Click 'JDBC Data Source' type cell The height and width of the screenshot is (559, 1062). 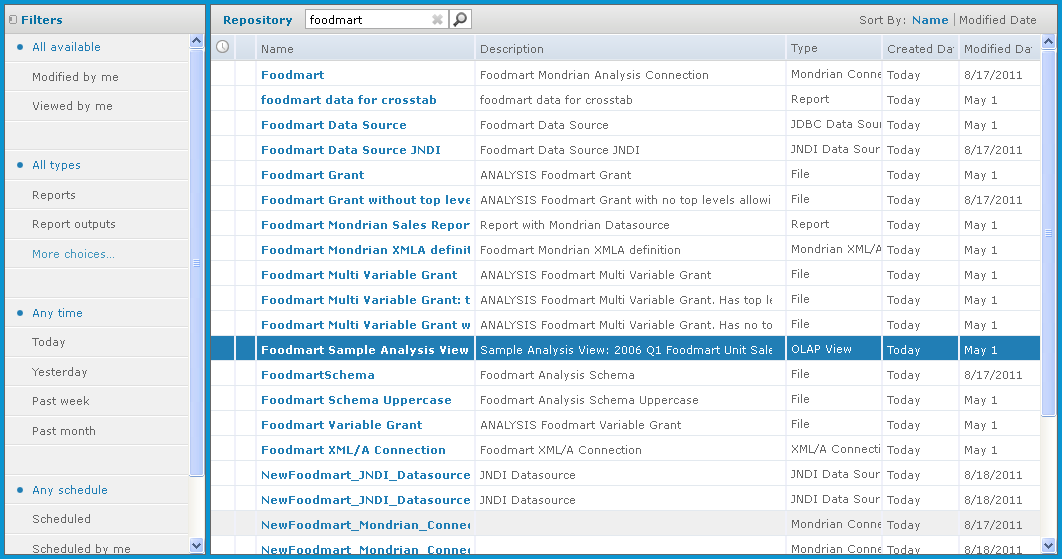click(x=836, y=124)
